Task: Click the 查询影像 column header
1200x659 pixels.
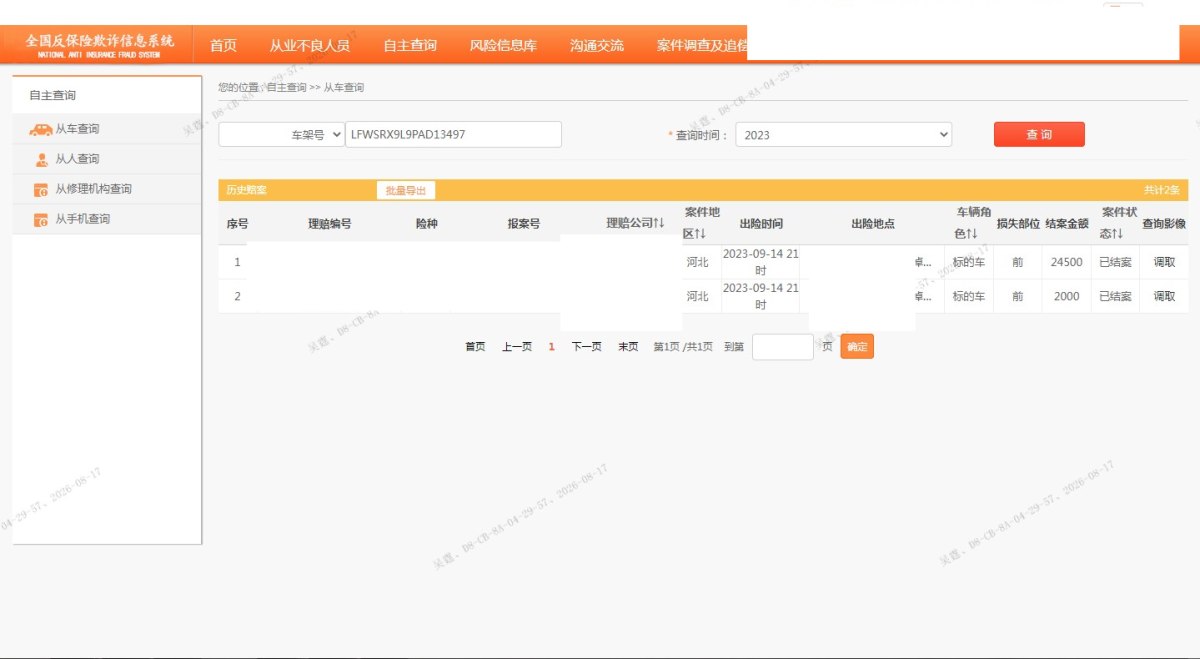Action: pyautogui.click(x=1164, y=224)
